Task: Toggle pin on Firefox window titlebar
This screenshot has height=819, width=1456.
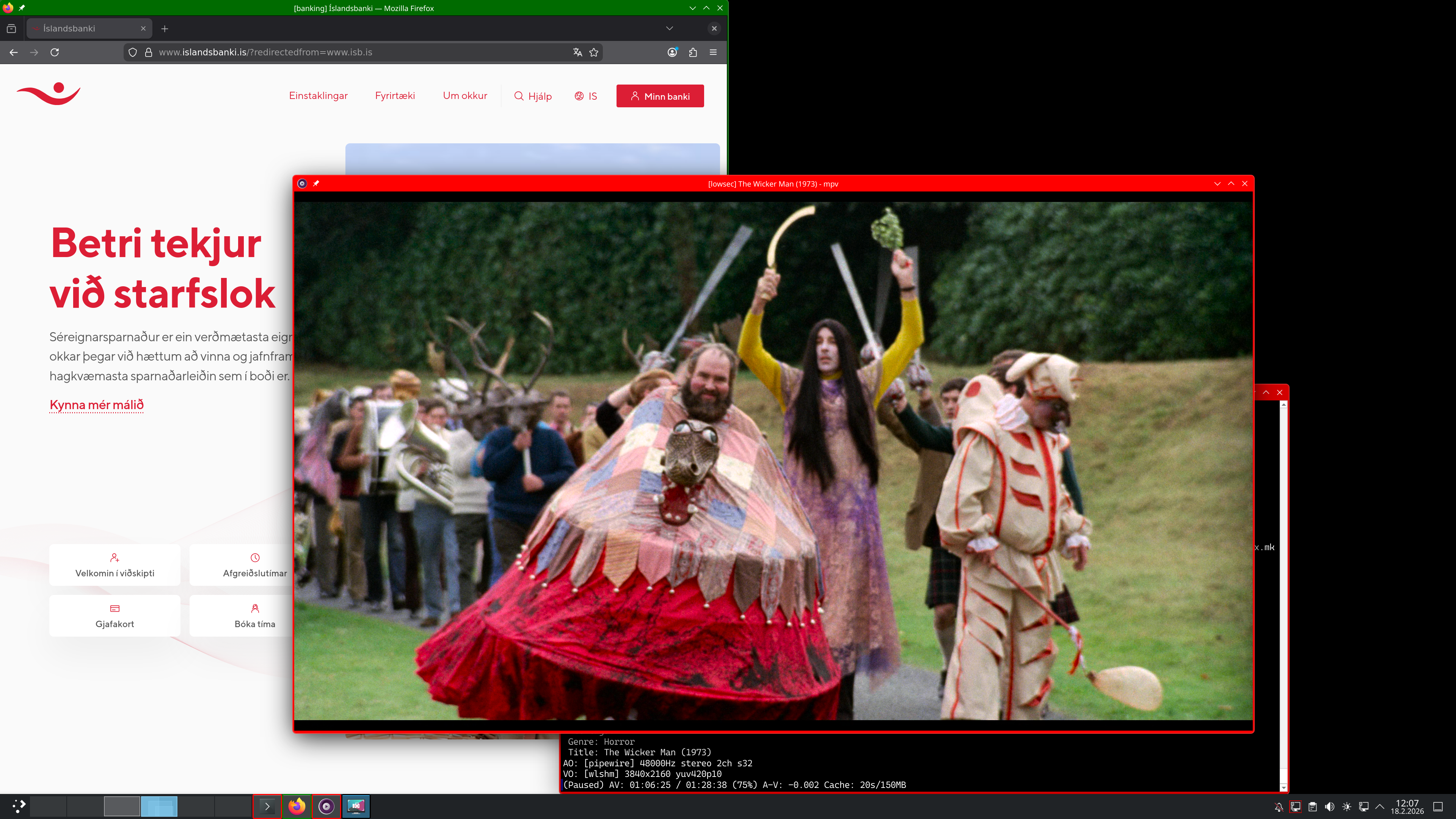Action: (x=22, y=8)
